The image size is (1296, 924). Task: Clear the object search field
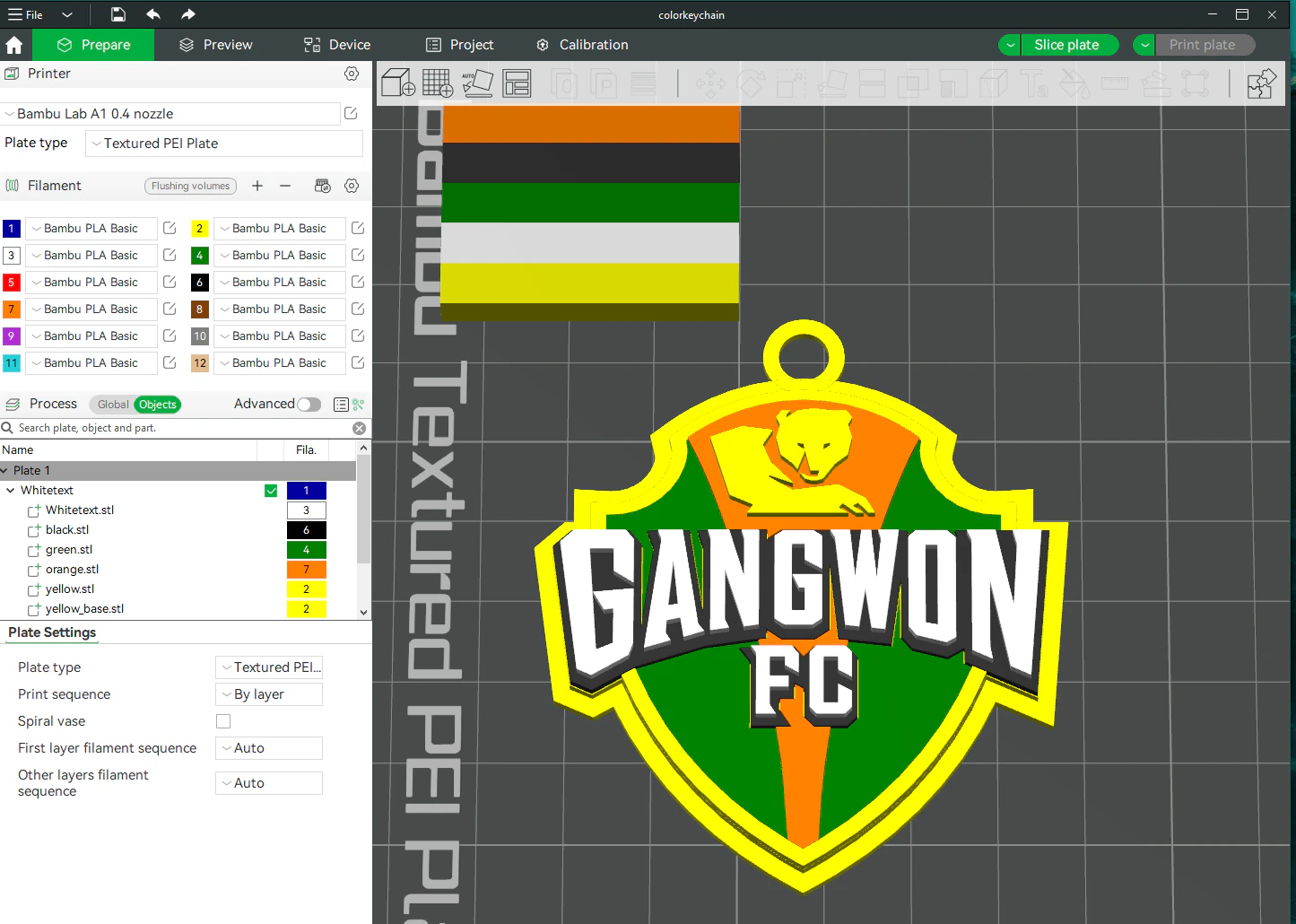[360, 429]
